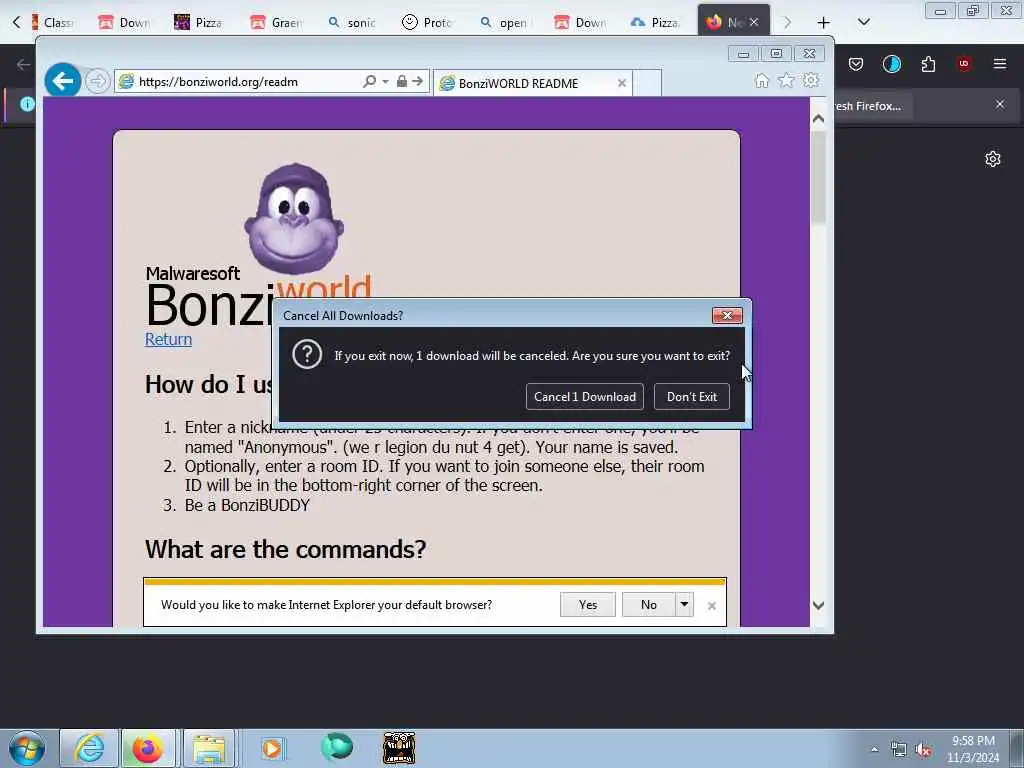Click the IE vertical scrollbar thumb
The width and height of the screenshot is (1024, 768).
click(x=818, y=176)
